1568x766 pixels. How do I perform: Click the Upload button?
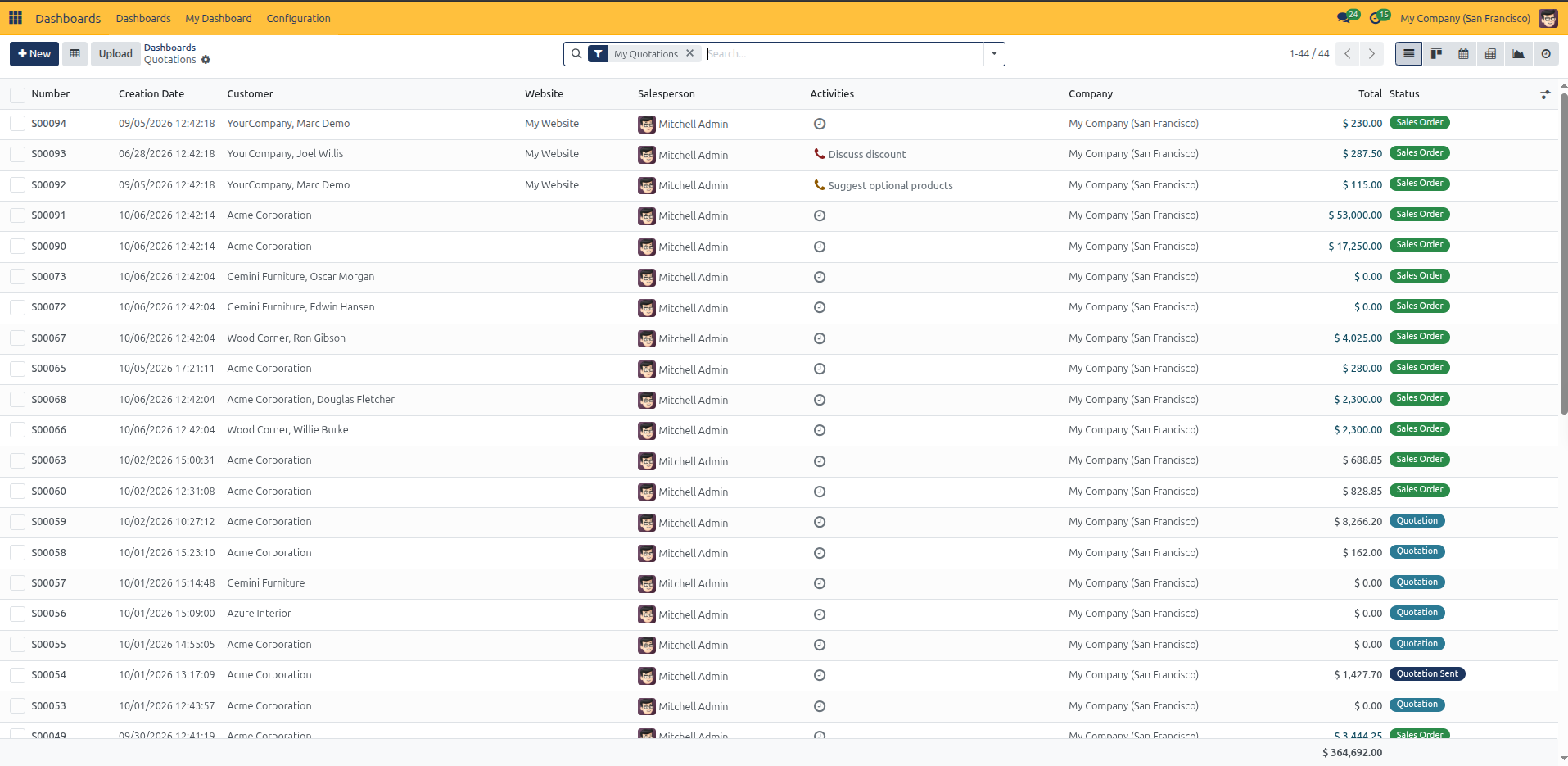pos(115,54)
